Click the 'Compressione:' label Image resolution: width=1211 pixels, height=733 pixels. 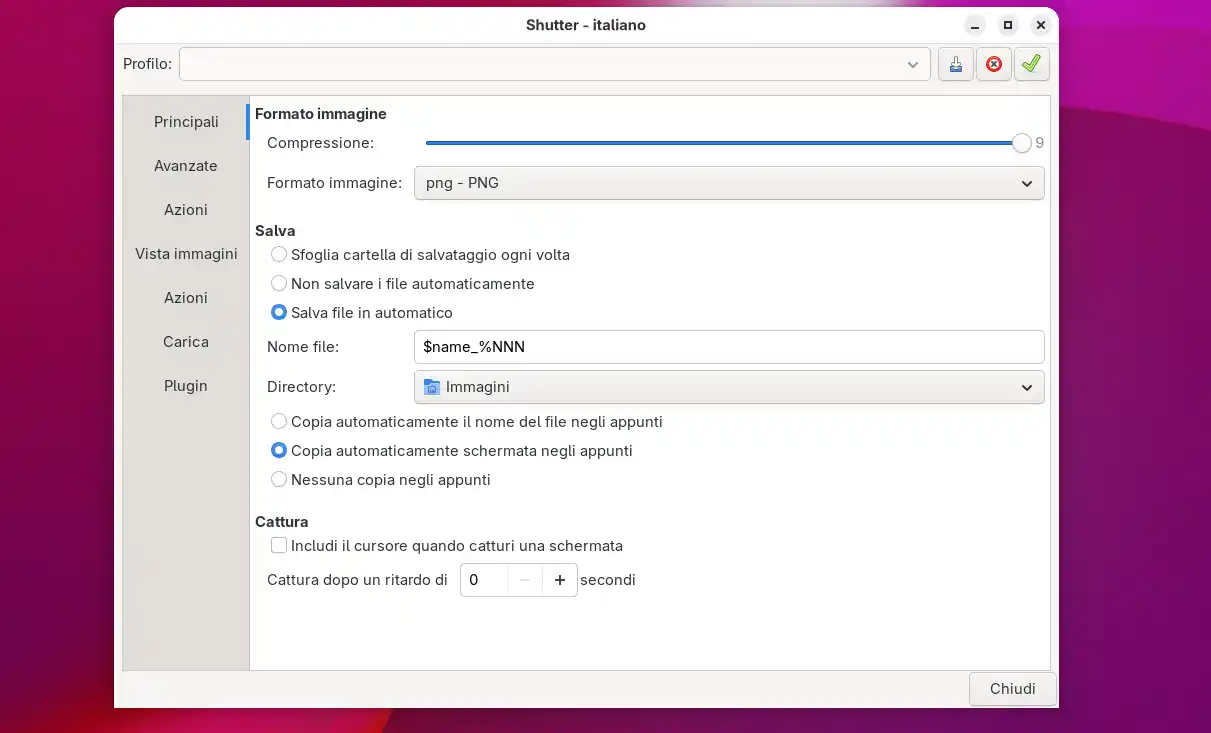pos(320,143)
